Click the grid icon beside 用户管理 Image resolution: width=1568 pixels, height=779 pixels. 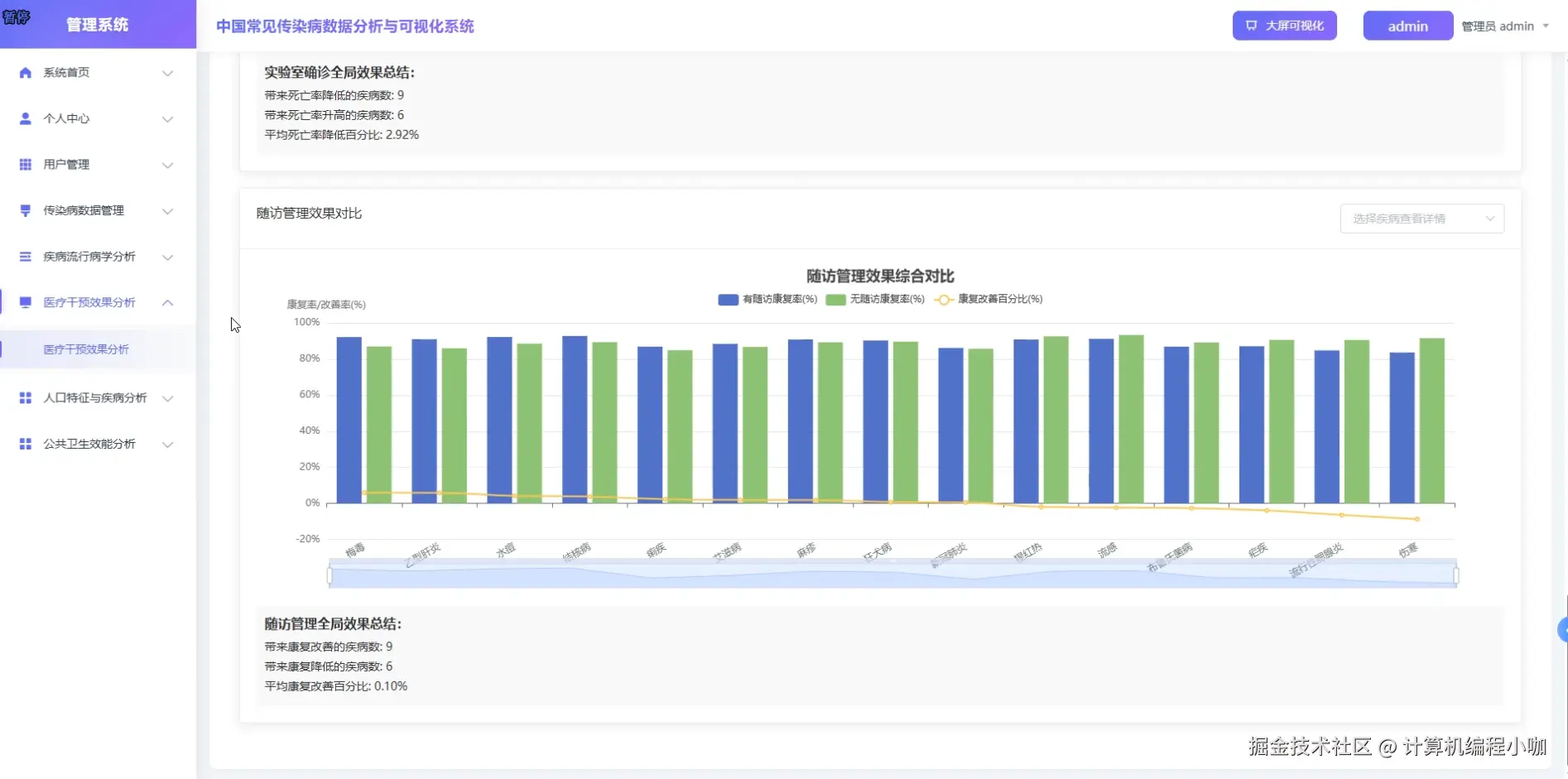coord(26,165)
